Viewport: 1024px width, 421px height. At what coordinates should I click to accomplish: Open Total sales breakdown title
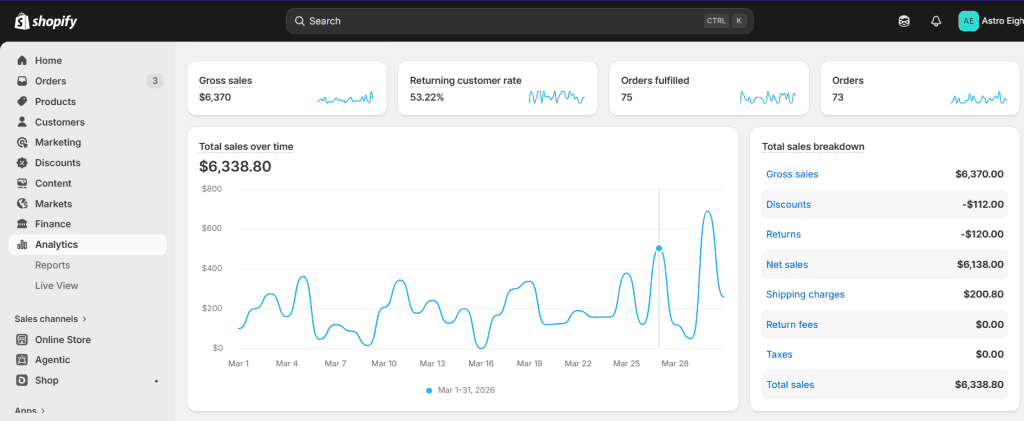[813, 146]
